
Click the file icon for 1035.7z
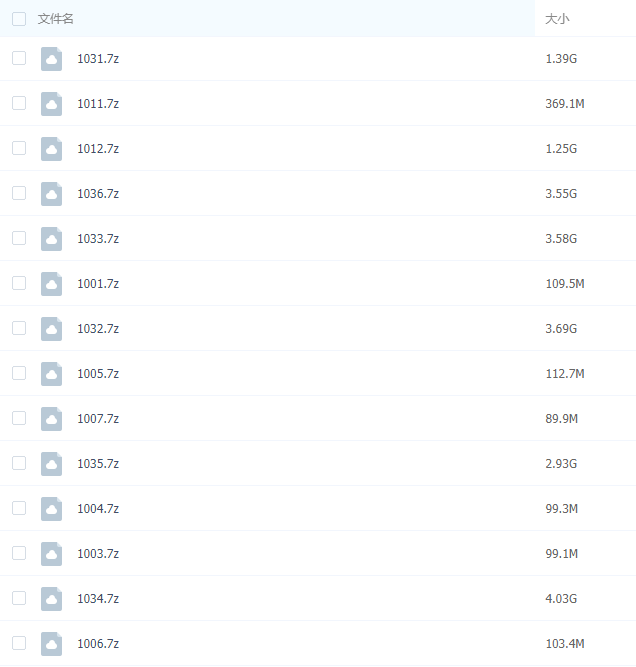tap(51, 464)
